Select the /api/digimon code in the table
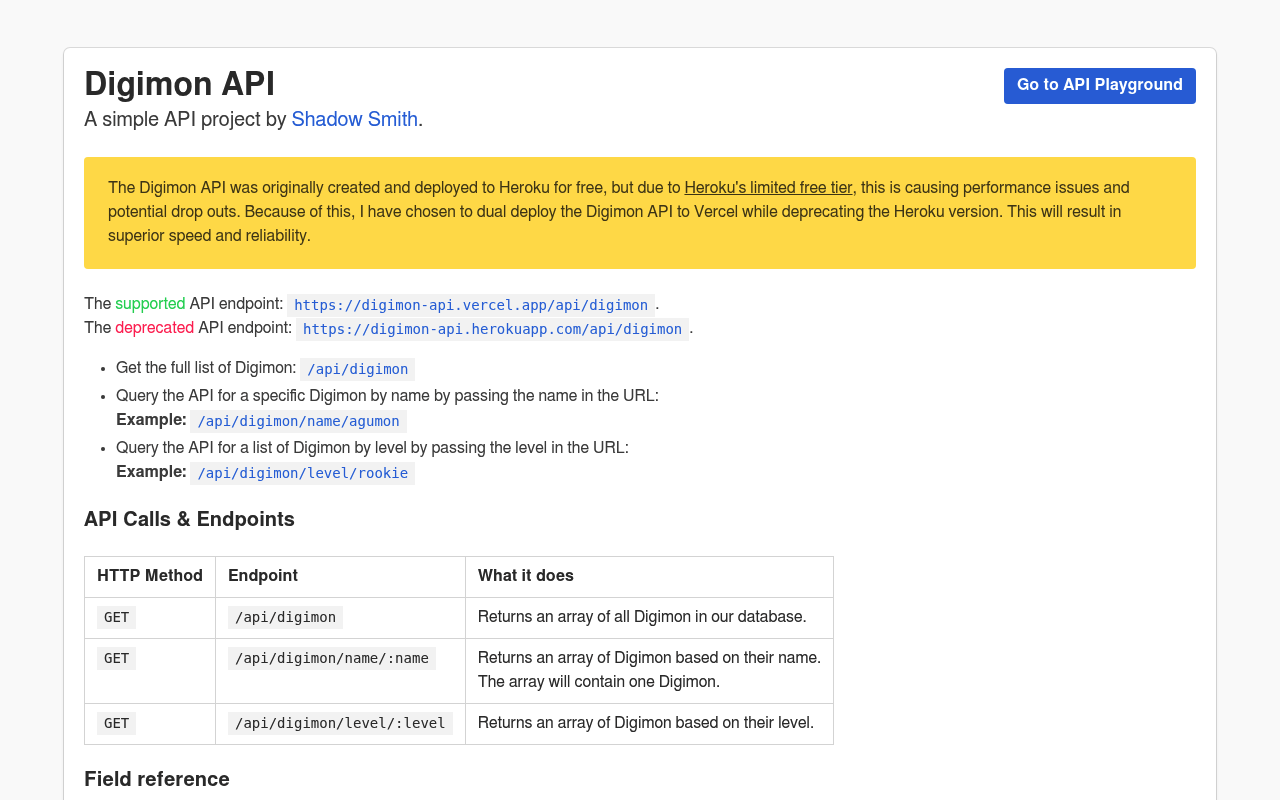The height and width of the screenshot is (800, 1280). pos(285,617)
